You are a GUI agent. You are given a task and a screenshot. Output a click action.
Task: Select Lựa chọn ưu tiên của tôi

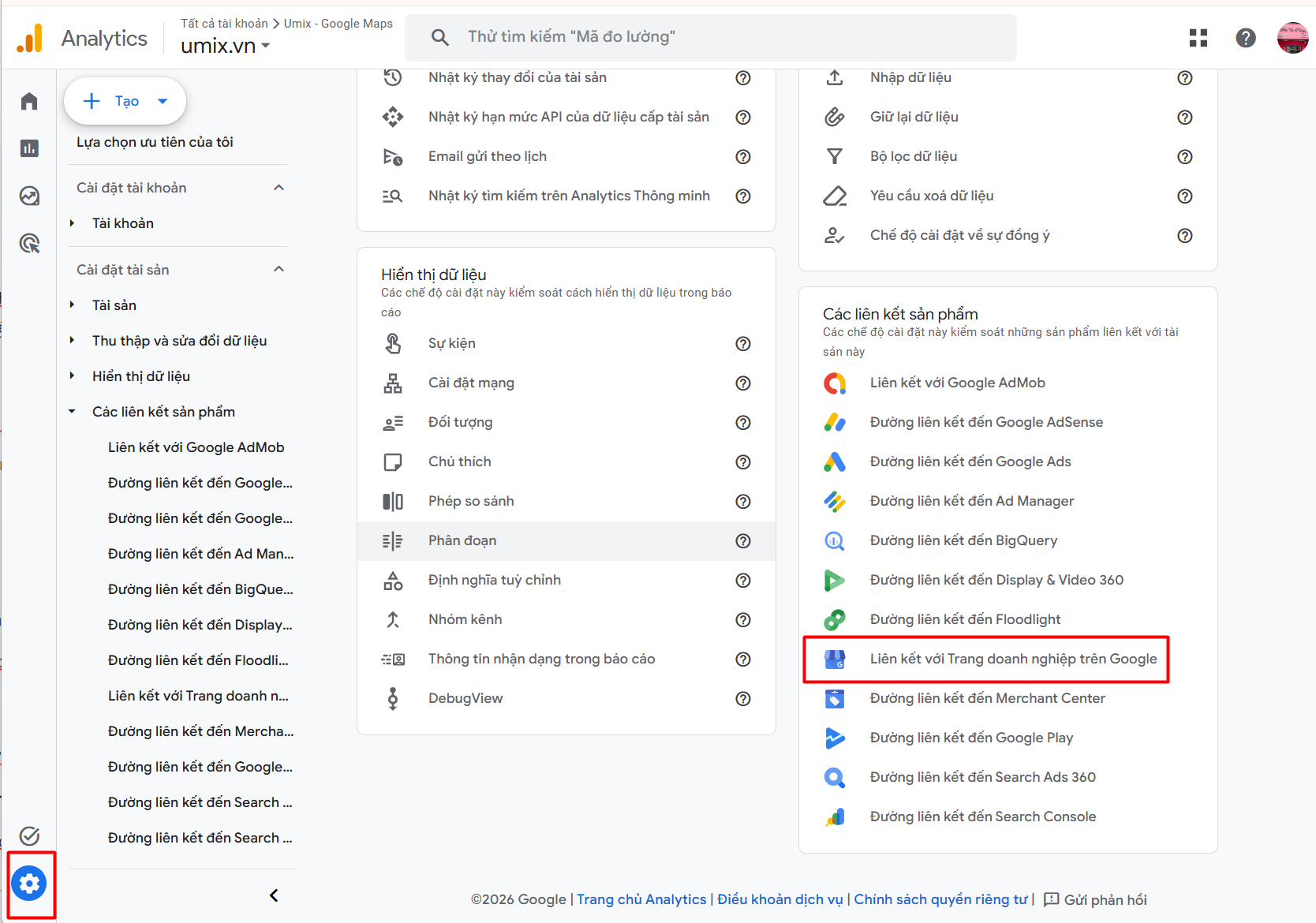155,142
